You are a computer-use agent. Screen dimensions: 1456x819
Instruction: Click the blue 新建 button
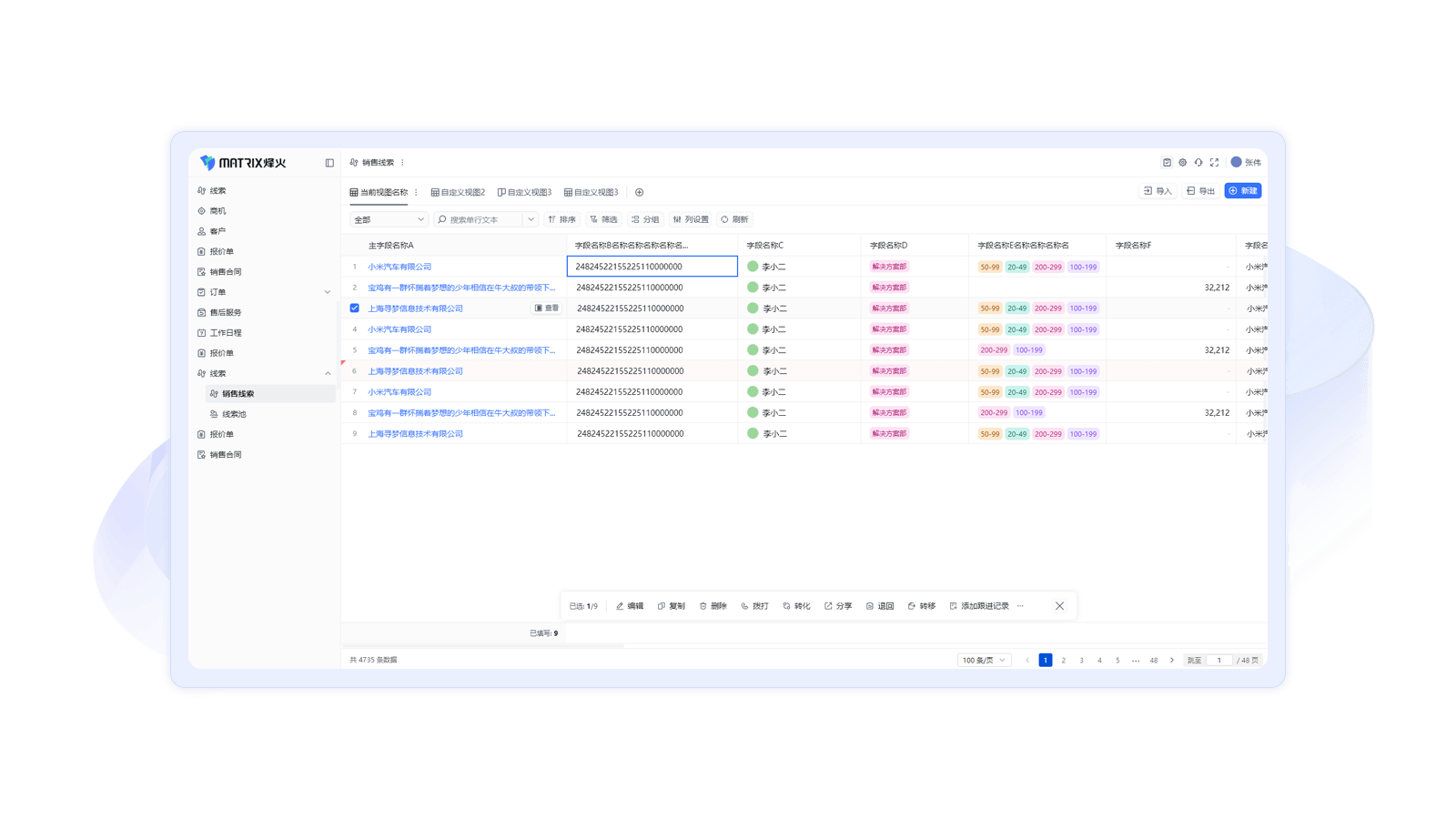coord(1242,191)
